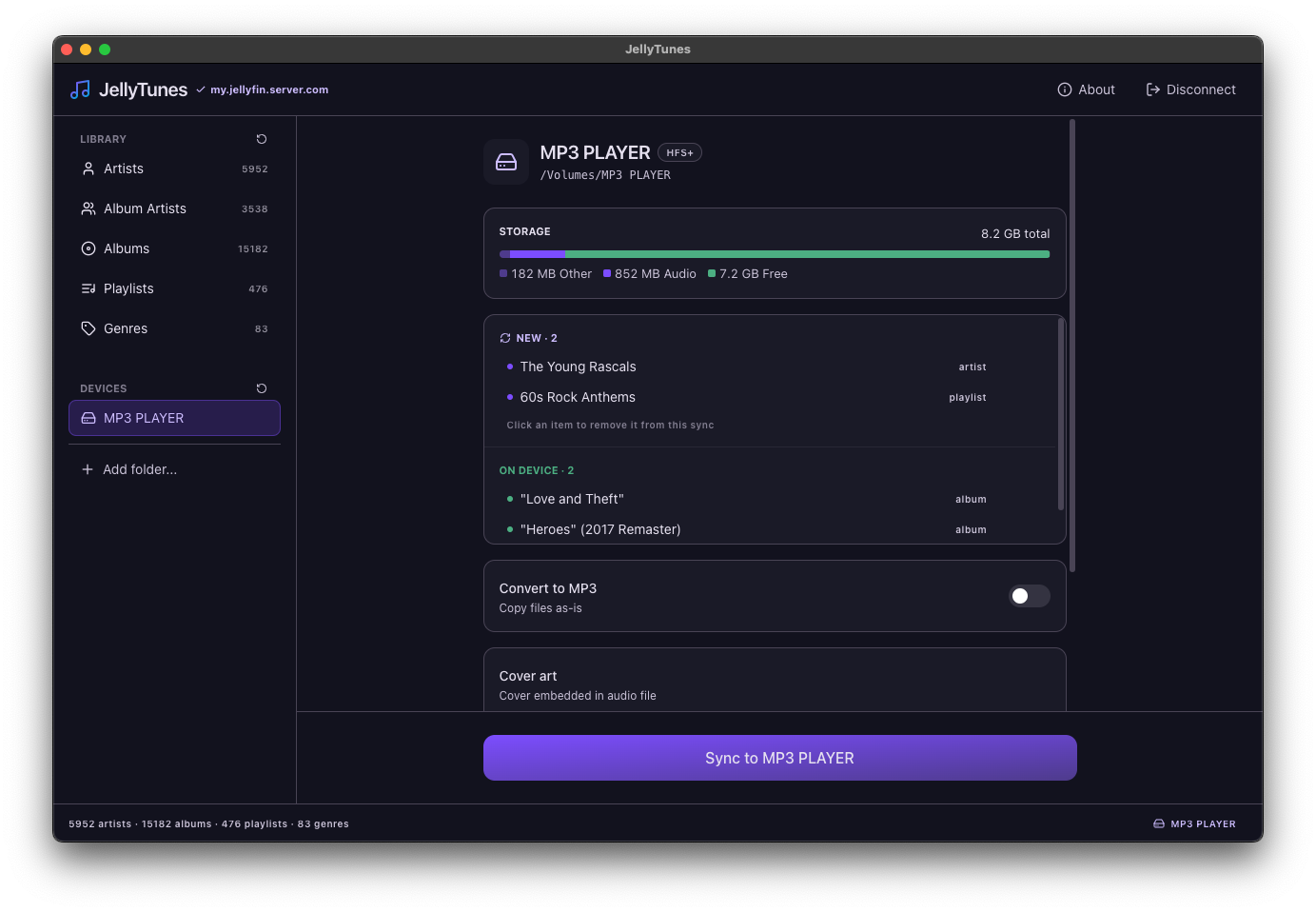
Task: Click the HFS+ filesystem badge
Action: tap(679, 152)
